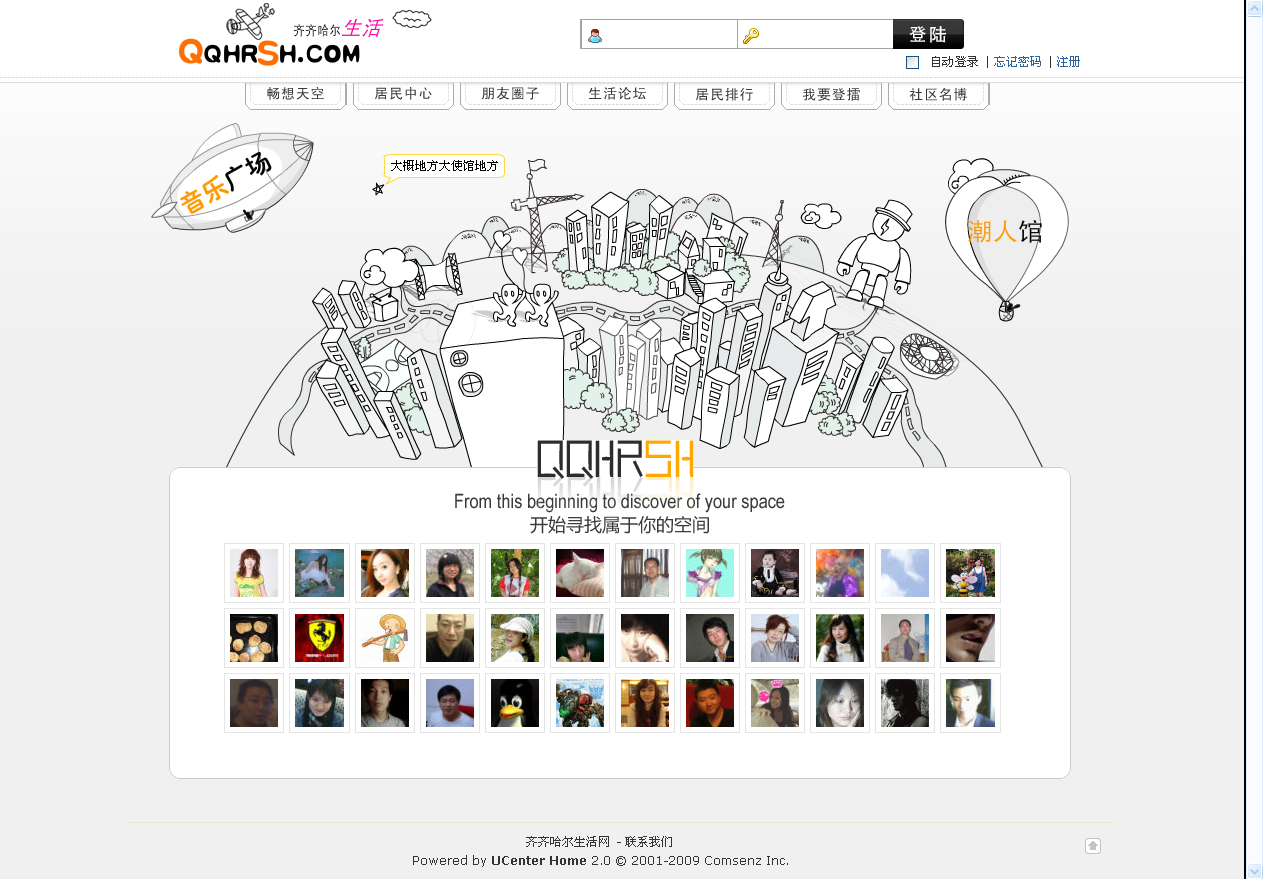Open the 我要登擂 navigation tab
The image size is (1263, 879).
(831, 95)
